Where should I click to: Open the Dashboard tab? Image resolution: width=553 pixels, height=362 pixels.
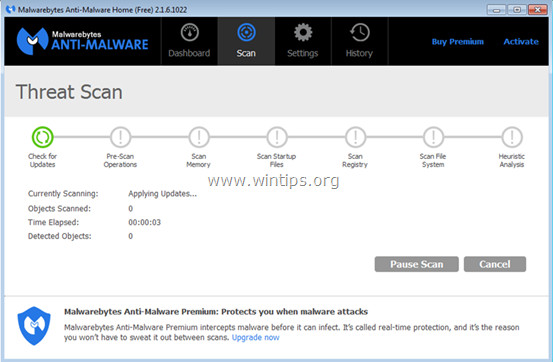(189, 41)
